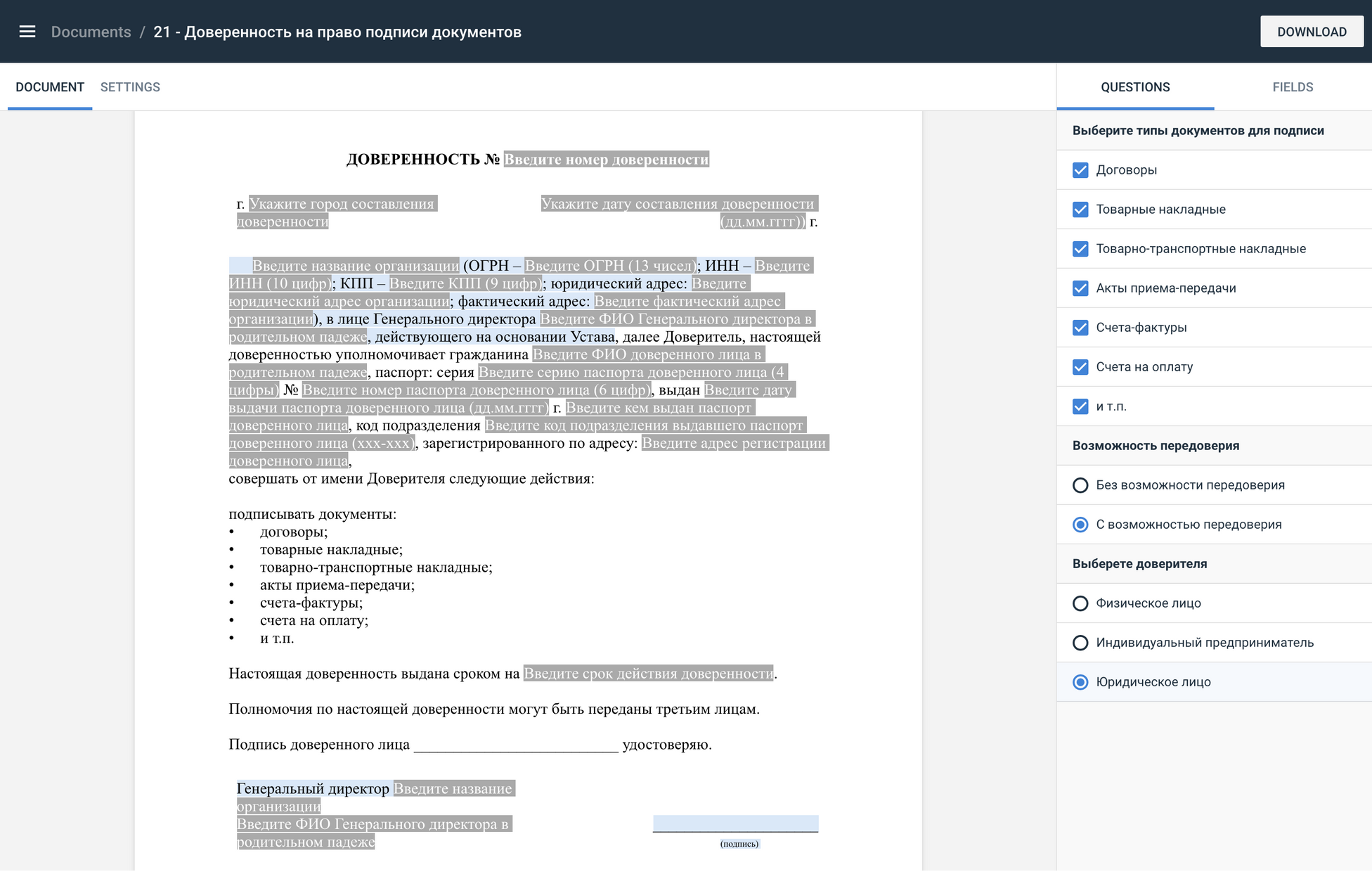The width and height of the screenshot is (1372, 879).
Task: Toggle the Товарные накладные checkbox
Action: (1080, 210)
